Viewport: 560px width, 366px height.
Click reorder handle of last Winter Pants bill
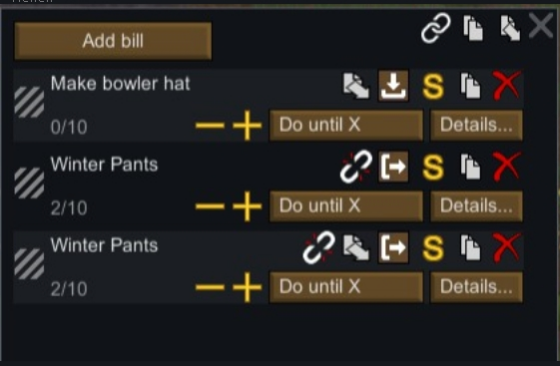coord(29,264)
